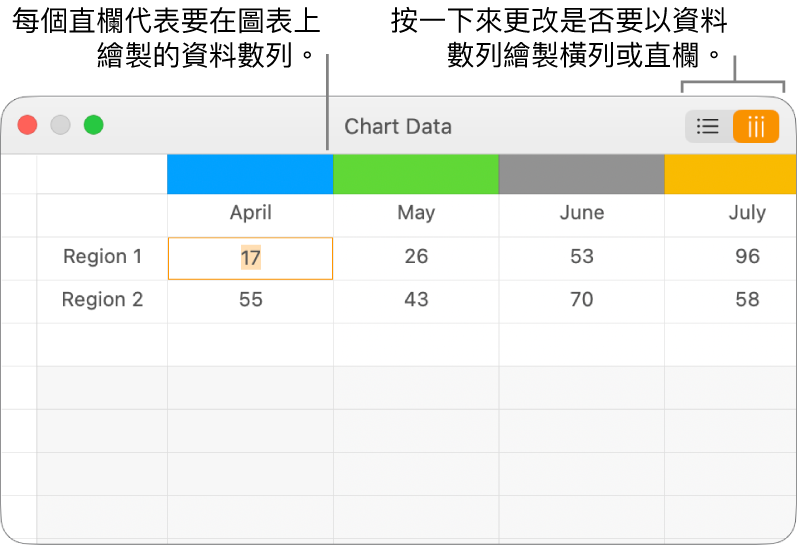The height and width of the screenshot is (545, 798).
Task: Select the Region 2 row label
Action: (x=102, y=300)
